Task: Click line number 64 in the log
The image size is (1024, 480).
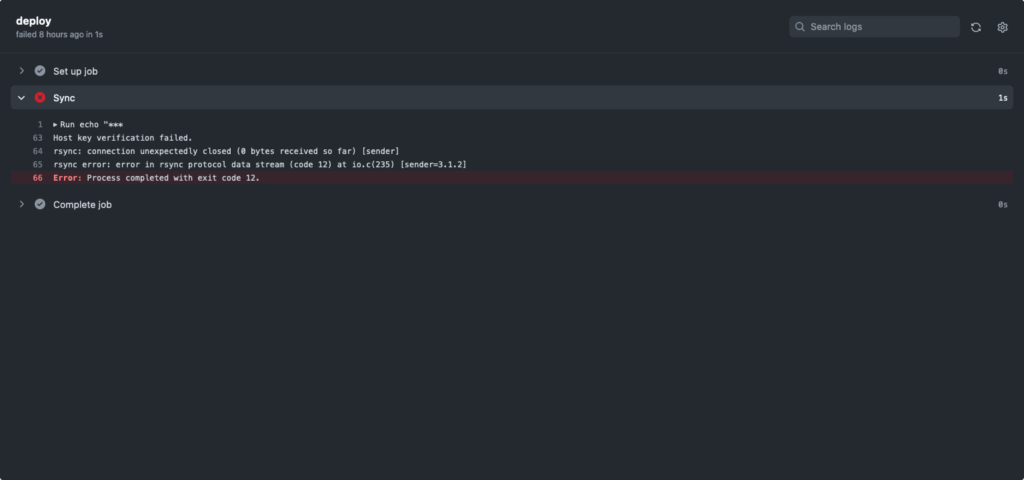Action: tap(38, 151)
